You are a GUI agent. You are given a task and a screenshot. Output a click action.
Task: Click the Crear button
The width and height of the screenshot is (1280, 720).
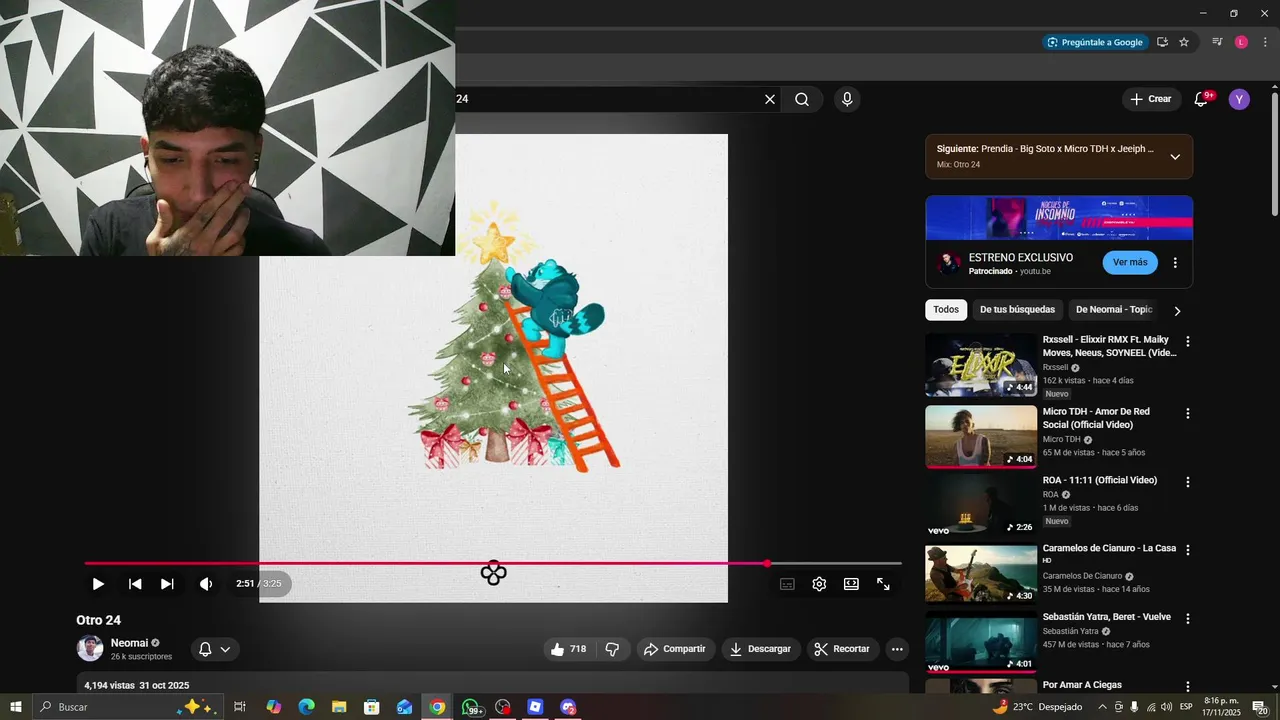coord(1150,99)
